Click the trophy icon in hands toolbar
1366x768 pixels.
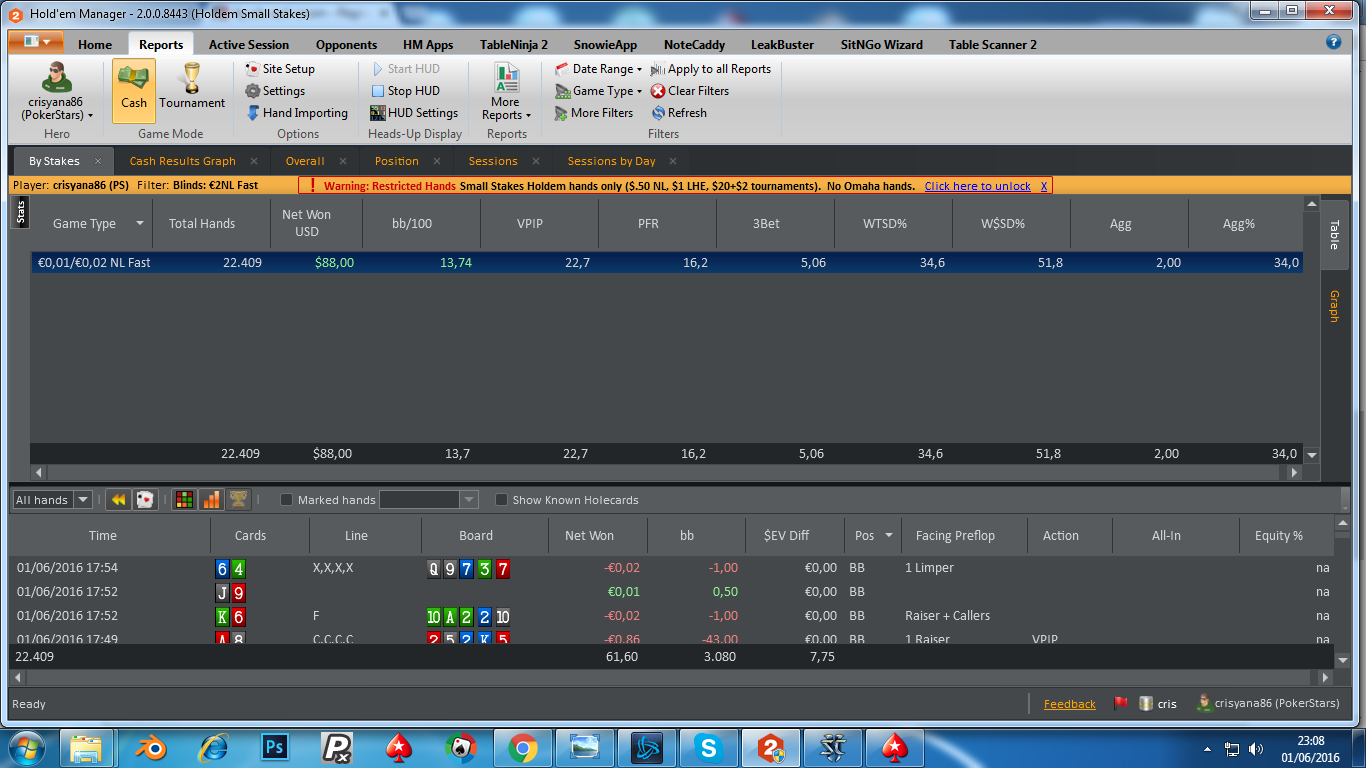[x=238, y=499]
